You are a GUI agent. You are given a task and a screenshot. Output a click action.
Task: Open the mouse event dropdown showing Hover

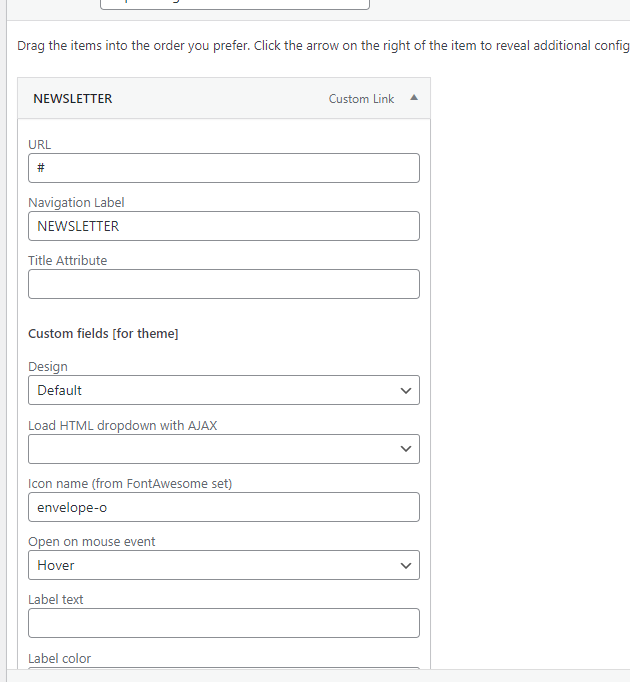[223, 565]
